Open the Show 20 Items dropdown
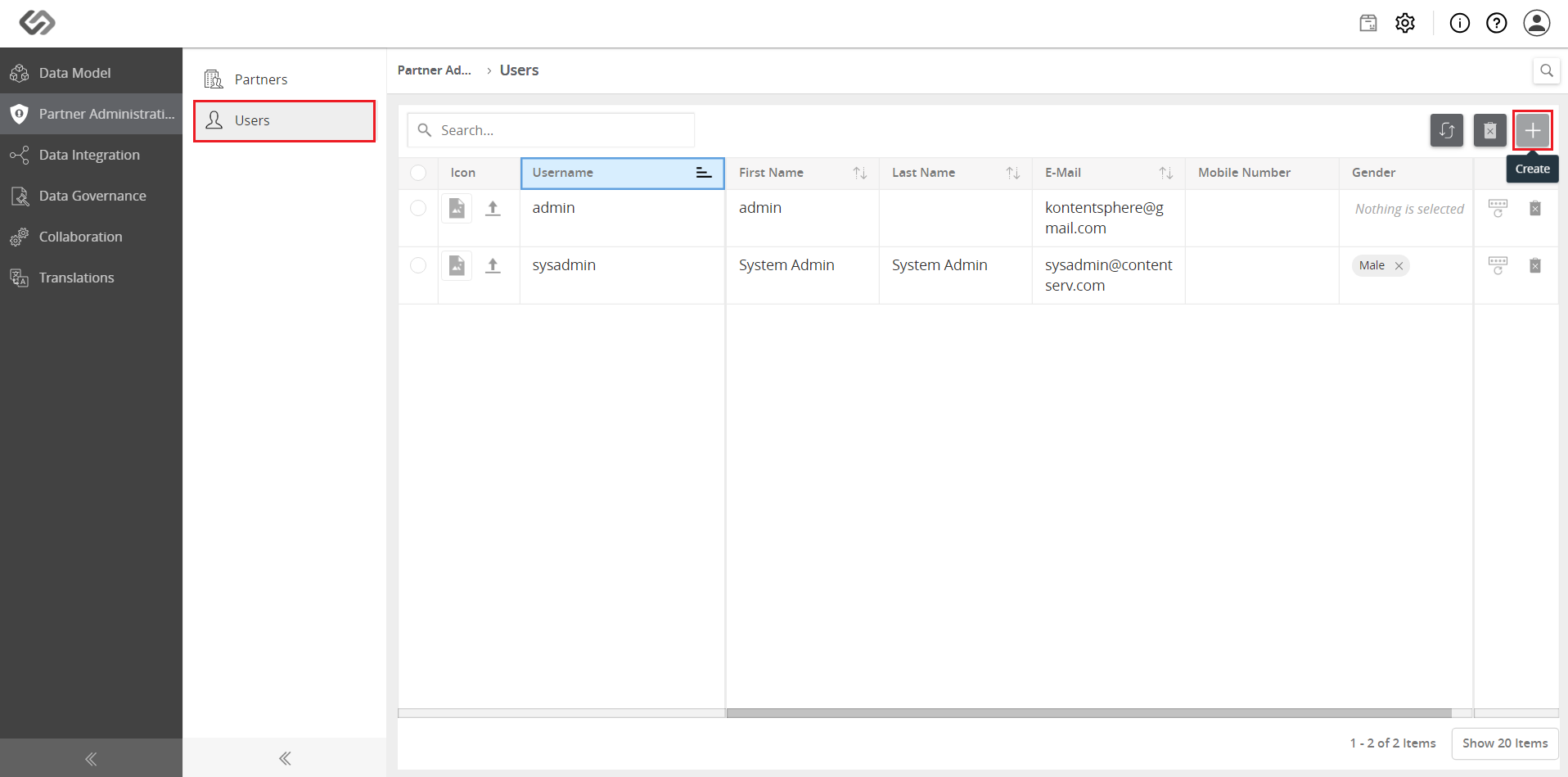Screen dimensions: 1568x777 (x=1505, y=743)
